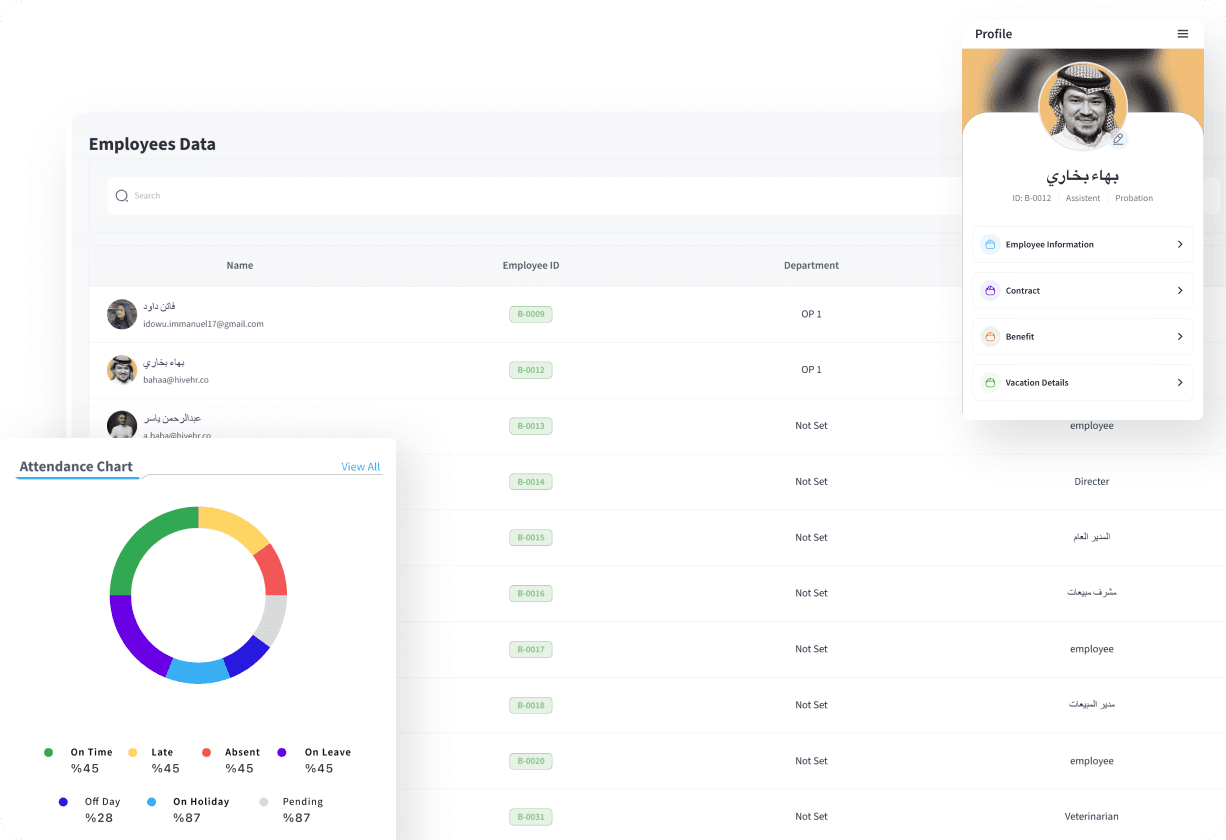Select the Attendance Chart tab heading

[76, 467]
